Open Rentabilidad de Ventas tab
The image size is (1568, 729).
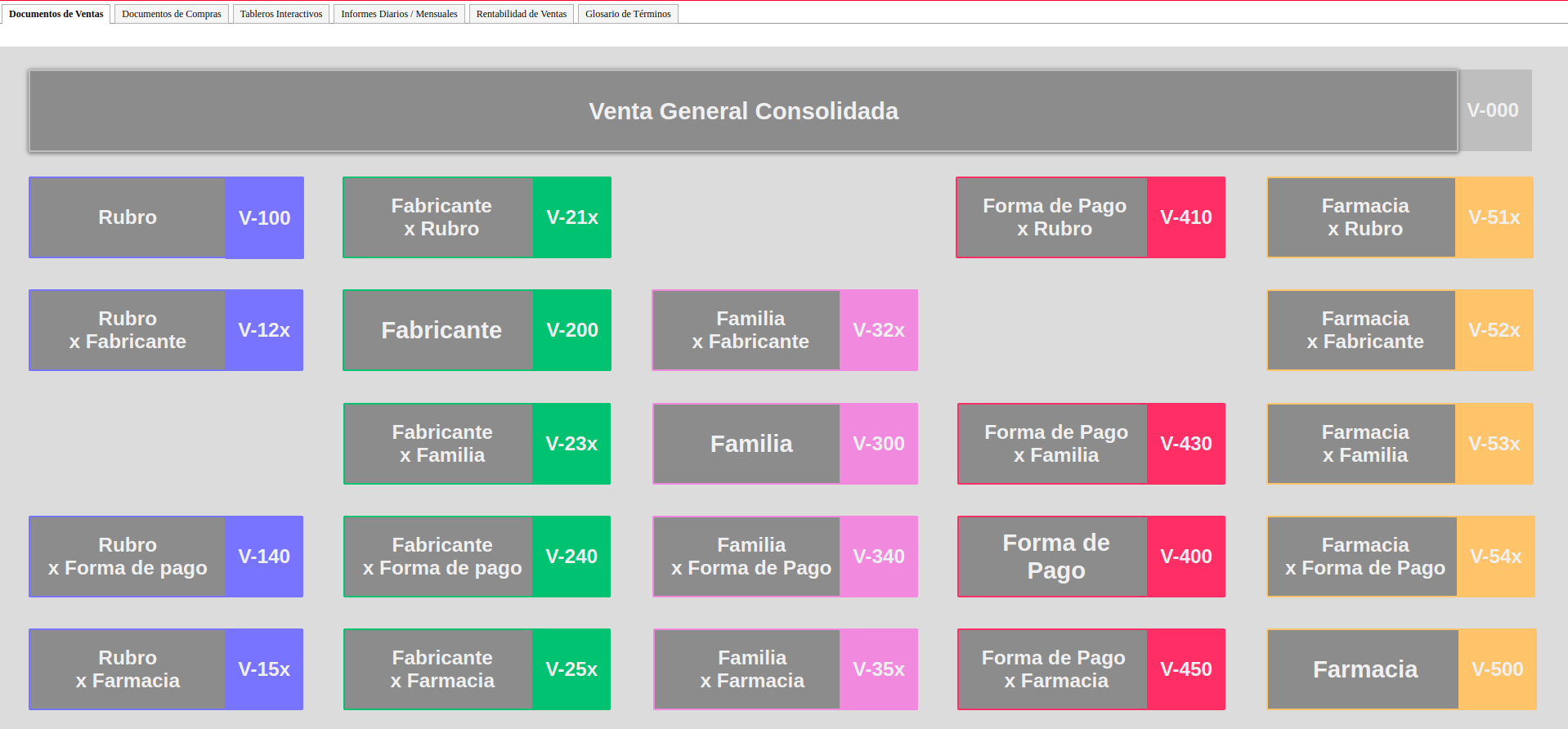[x=521, y=14]
